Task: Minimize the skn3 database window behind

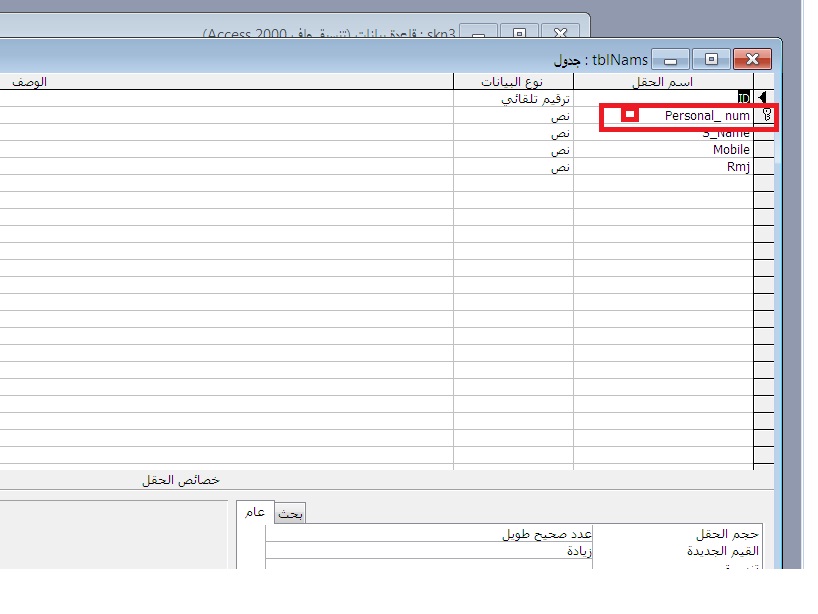Action: [478, 31]
